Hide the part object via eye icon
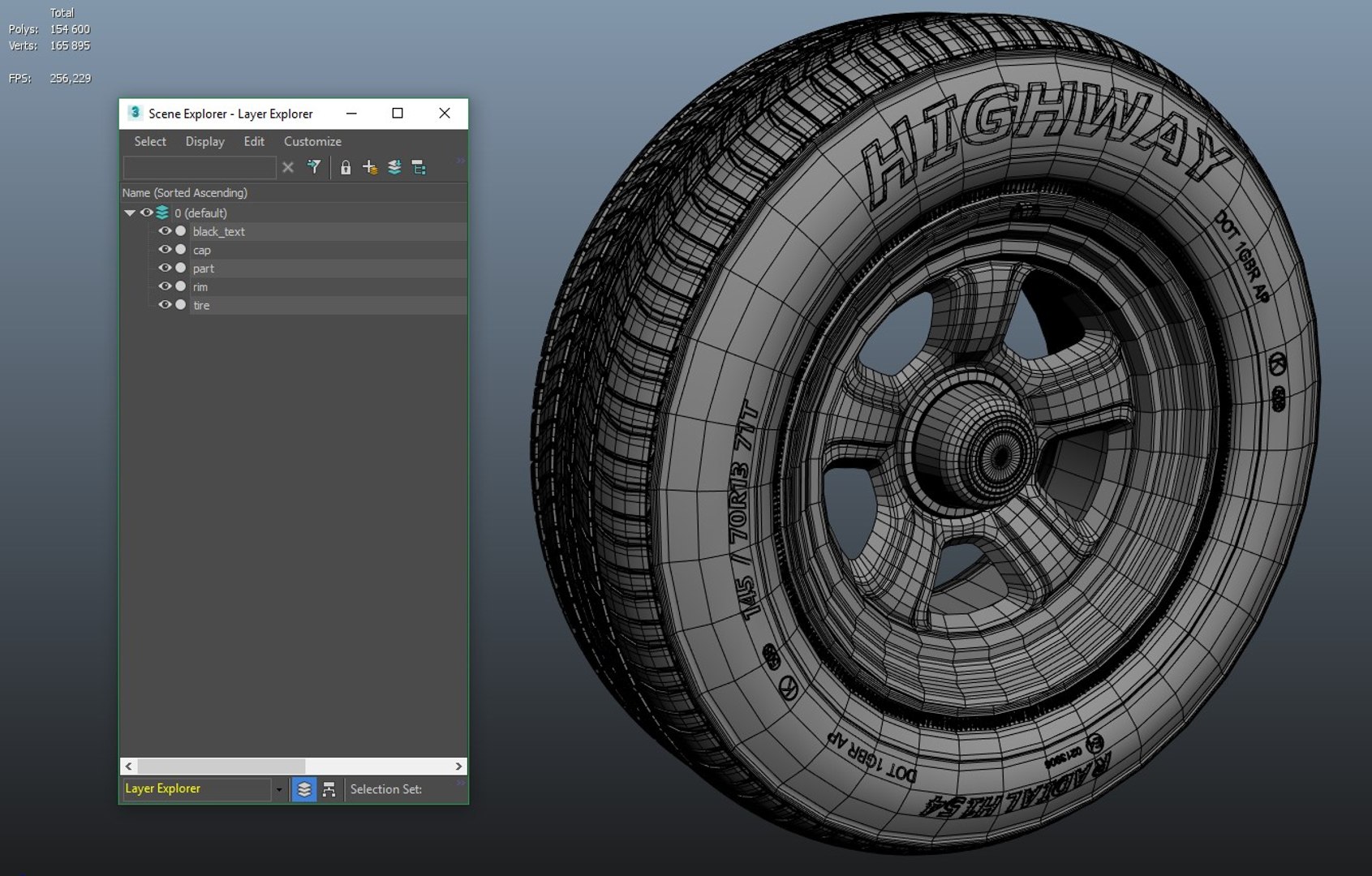The height and width of the screenshot is (876, 1372). pos(165,268)
